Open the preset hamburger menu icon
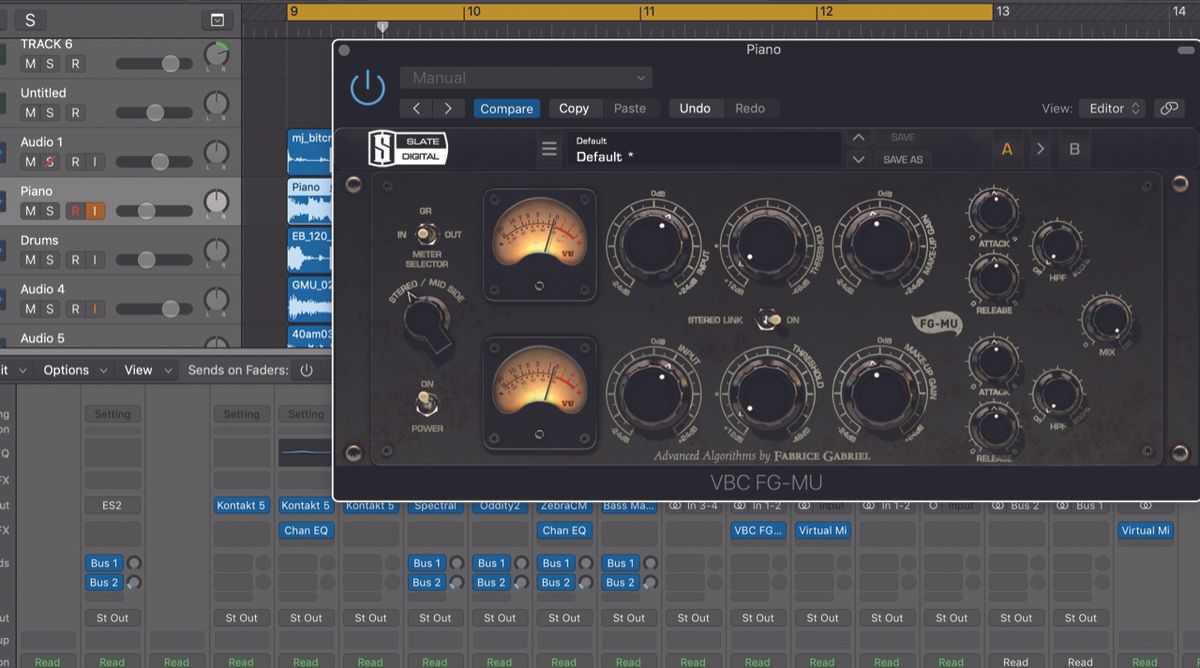This screenshot has width=1200, height=668. [549, 147]
